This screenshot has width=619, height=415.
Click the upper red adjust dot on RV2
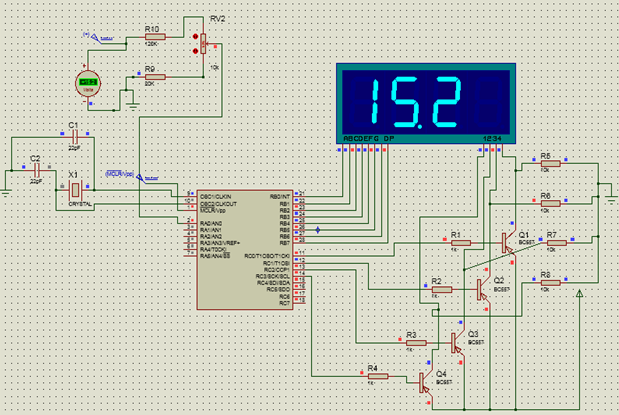195,36
